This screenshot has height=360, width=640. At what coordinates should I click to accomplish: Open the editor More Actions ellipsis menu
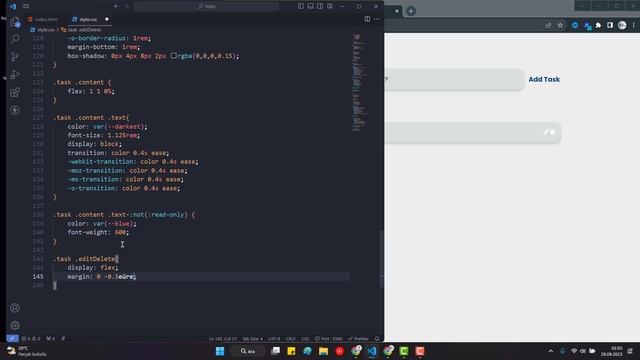[x=377, y=19]
